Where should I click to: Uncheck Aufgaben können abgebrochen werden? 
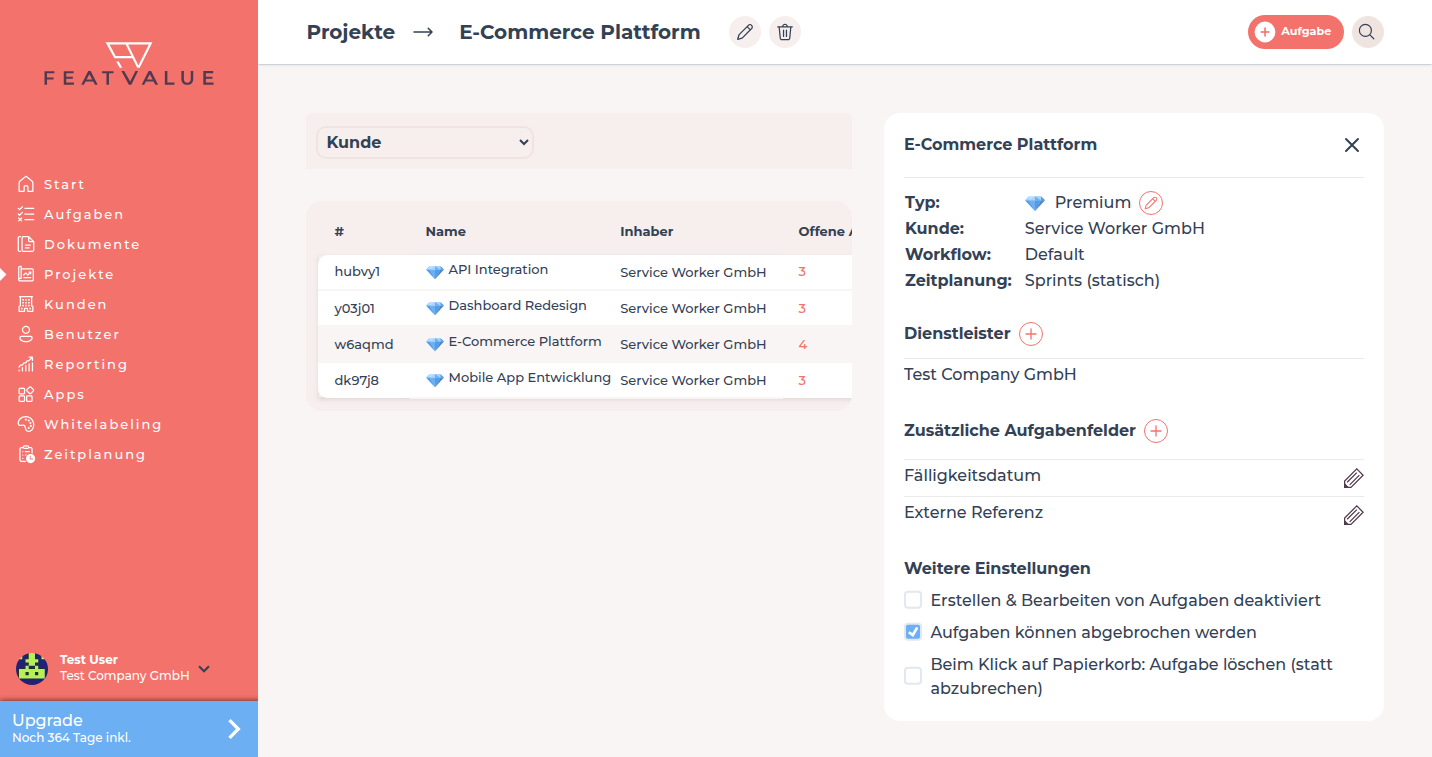pyautogui.click(x=913, y=632)
